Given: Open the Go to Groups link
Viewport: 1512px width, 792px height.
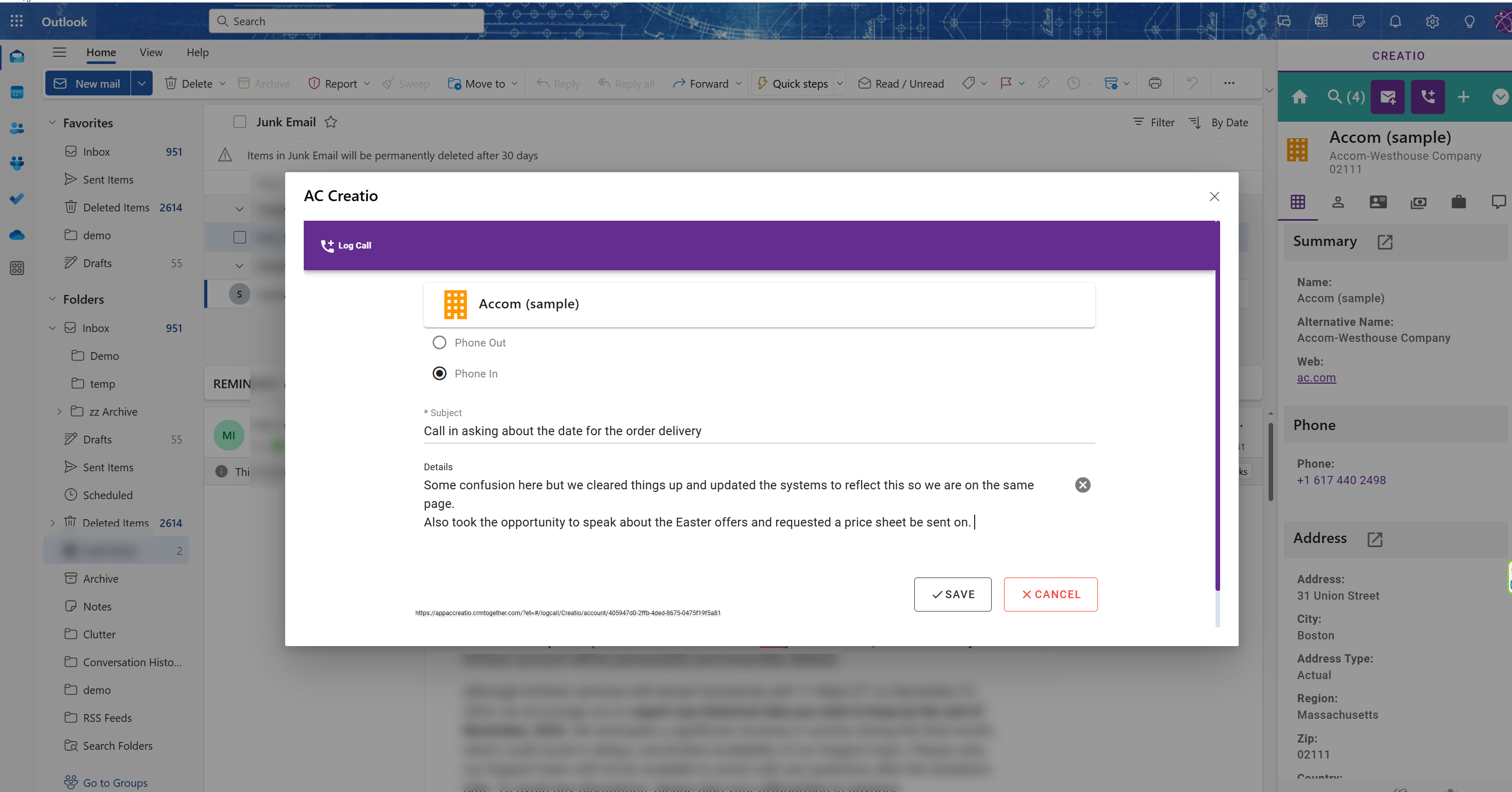Looking at the screenshot, I should click(106, 782).
